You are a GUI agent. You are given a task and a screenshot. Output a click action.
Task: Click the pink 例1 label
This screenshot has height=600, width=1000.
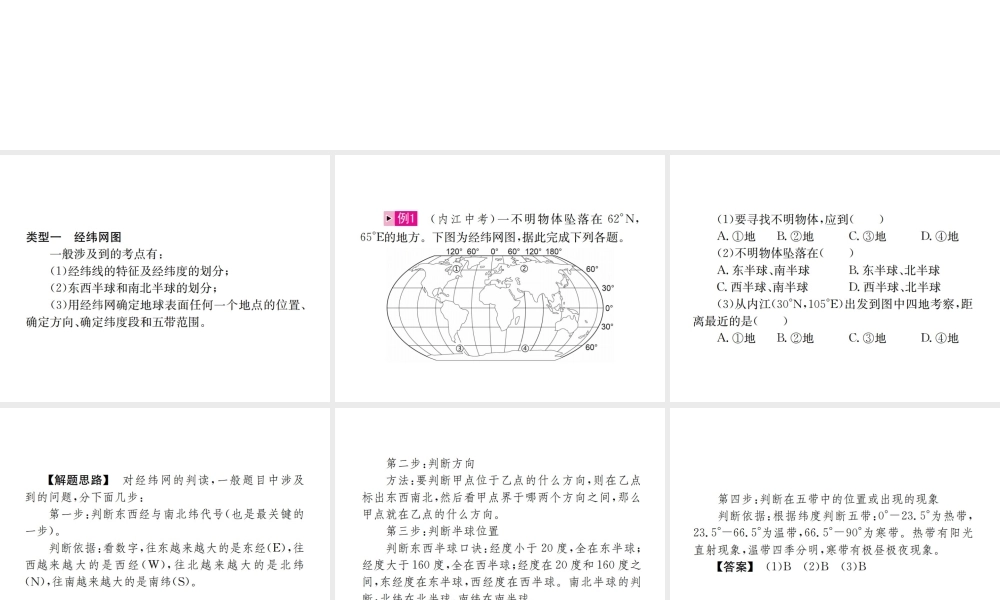401,219
